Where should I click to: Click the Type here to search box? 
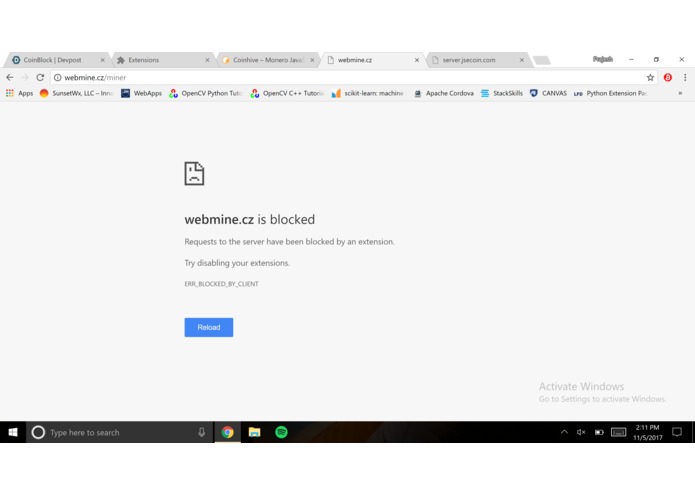point(120,432)
